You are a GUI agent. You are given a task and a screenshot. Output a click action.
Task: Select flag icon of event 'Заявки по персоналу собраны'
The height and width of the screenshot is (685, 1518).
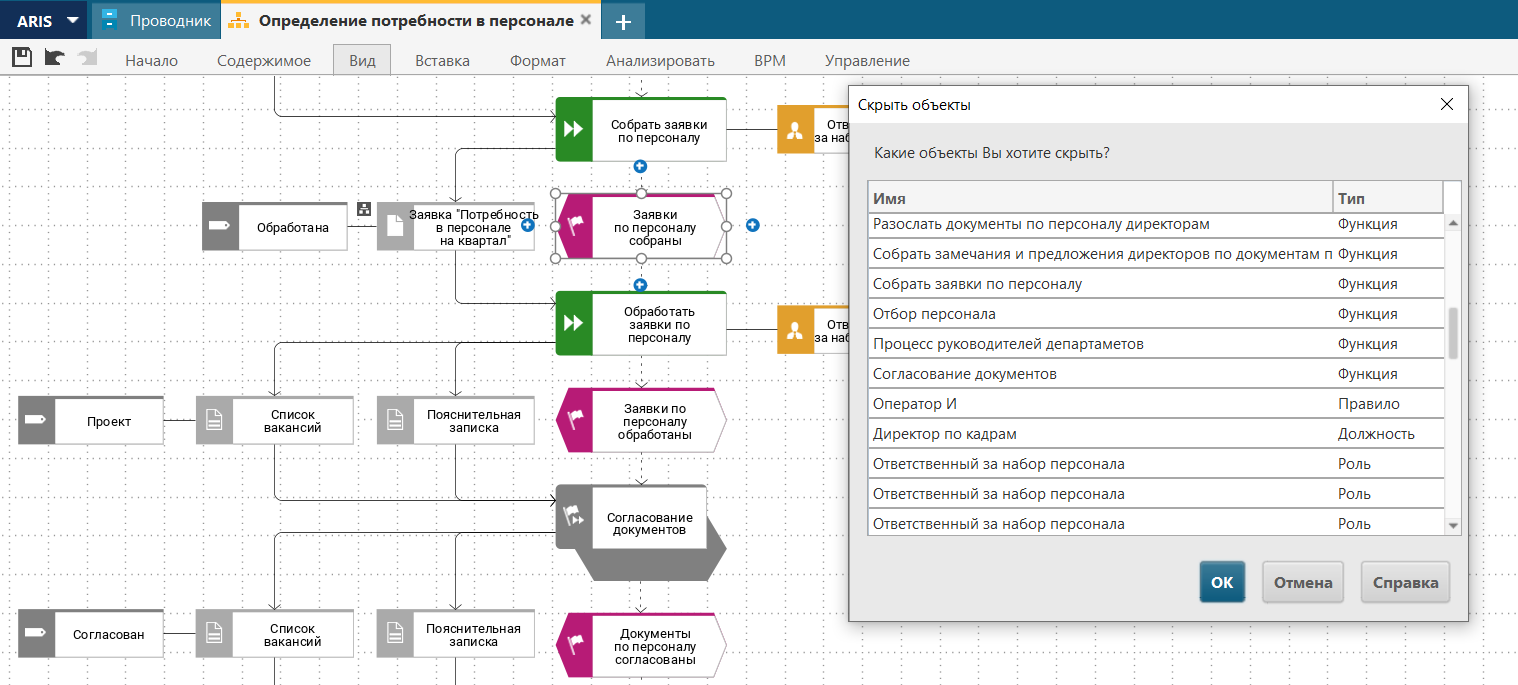574,226
